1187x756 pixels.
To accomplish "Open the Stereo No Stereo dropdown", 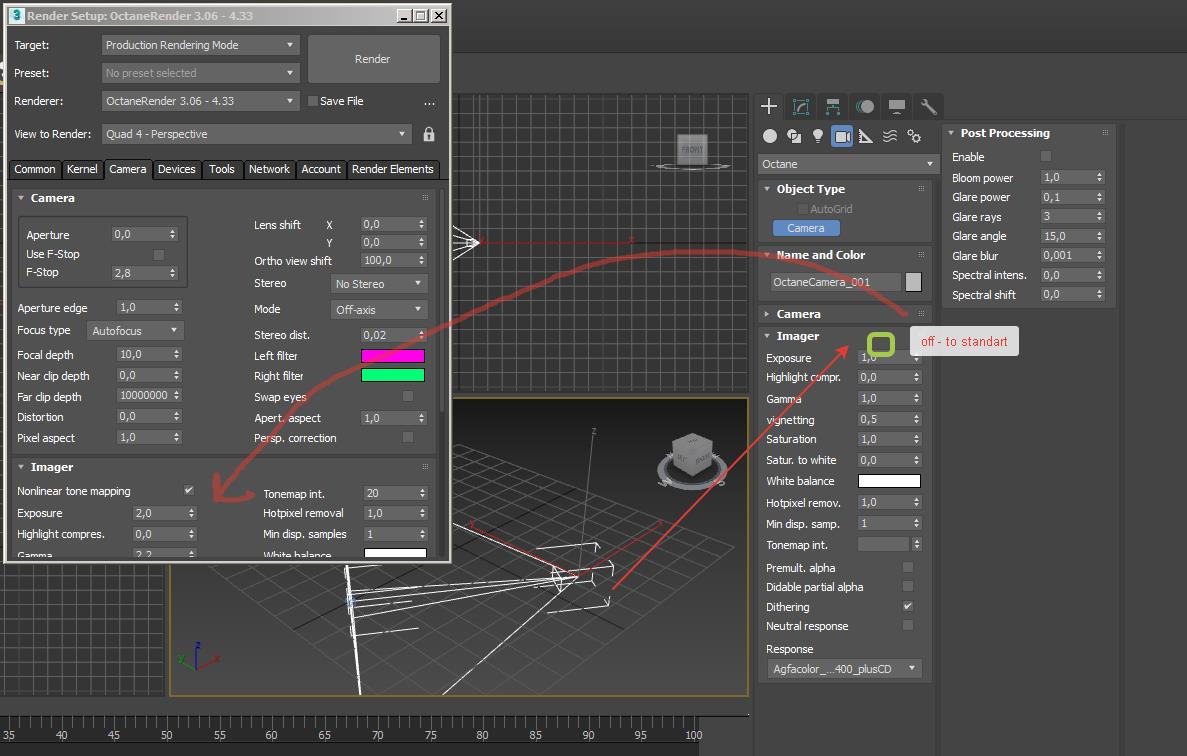I will pyautogui.click(x=379, y=284).
